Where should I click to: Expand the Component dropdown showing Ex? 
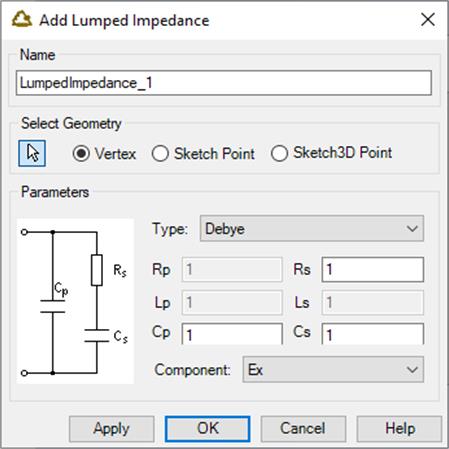333,370
